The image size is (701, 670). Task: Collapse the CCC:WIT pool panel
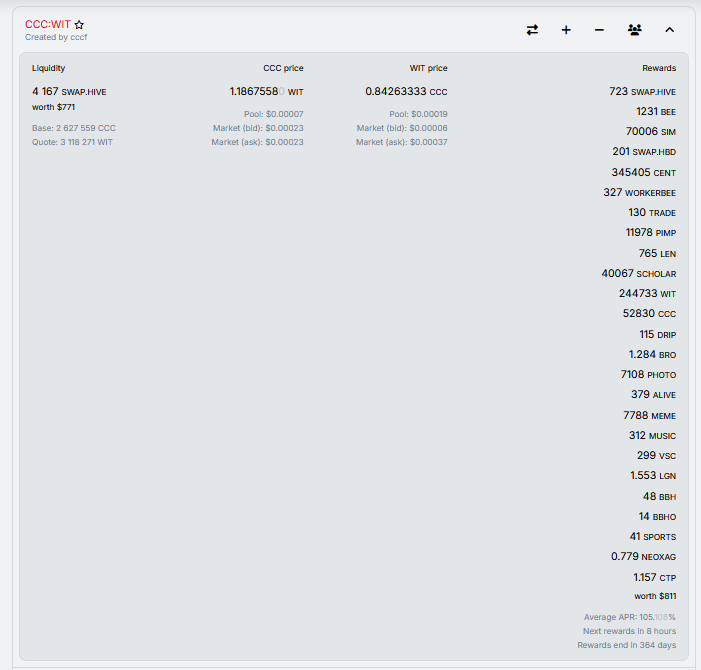tap(669, 30)
